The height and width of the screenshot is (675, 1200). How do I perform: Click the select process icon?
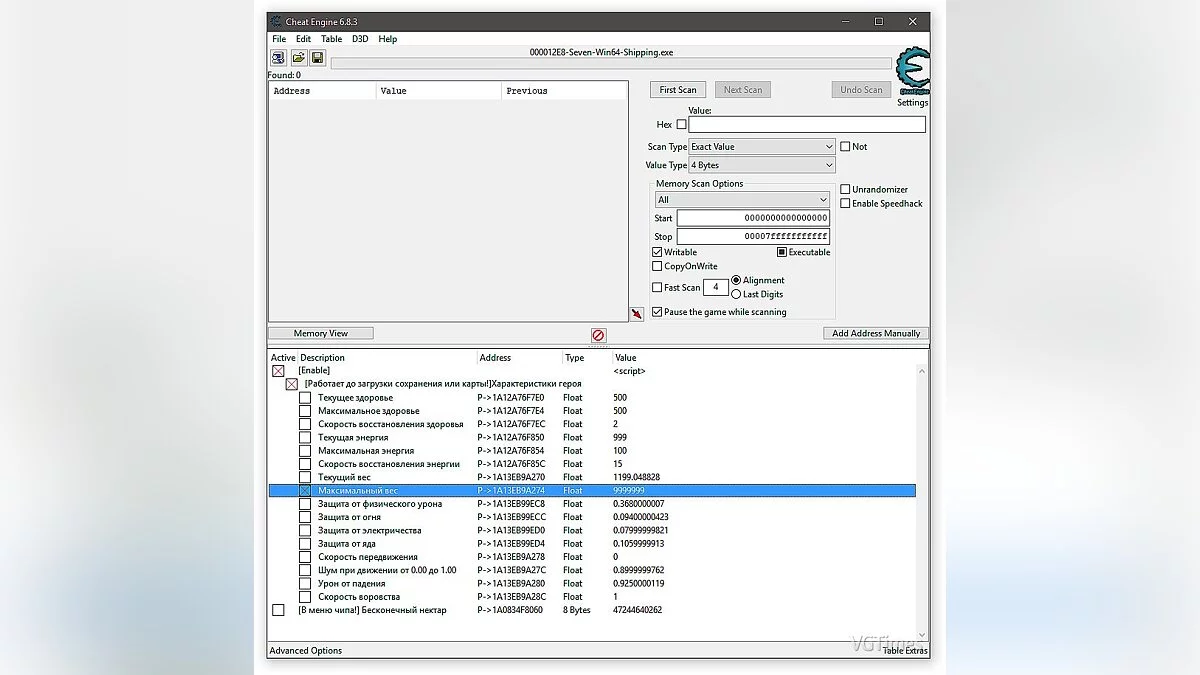pyautogui.click(x=278, y=58)
